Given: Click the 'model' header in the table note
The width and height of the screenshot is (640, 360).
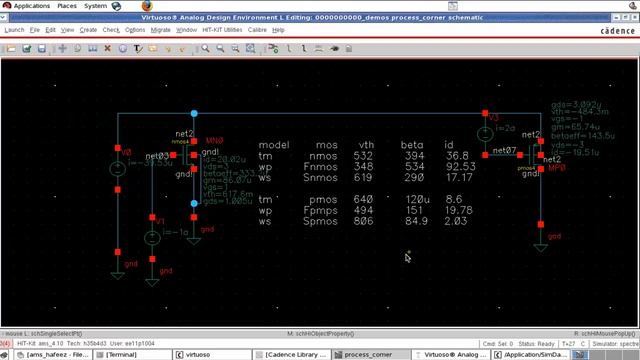Looking at the screenshot, I should pos(274,145).
